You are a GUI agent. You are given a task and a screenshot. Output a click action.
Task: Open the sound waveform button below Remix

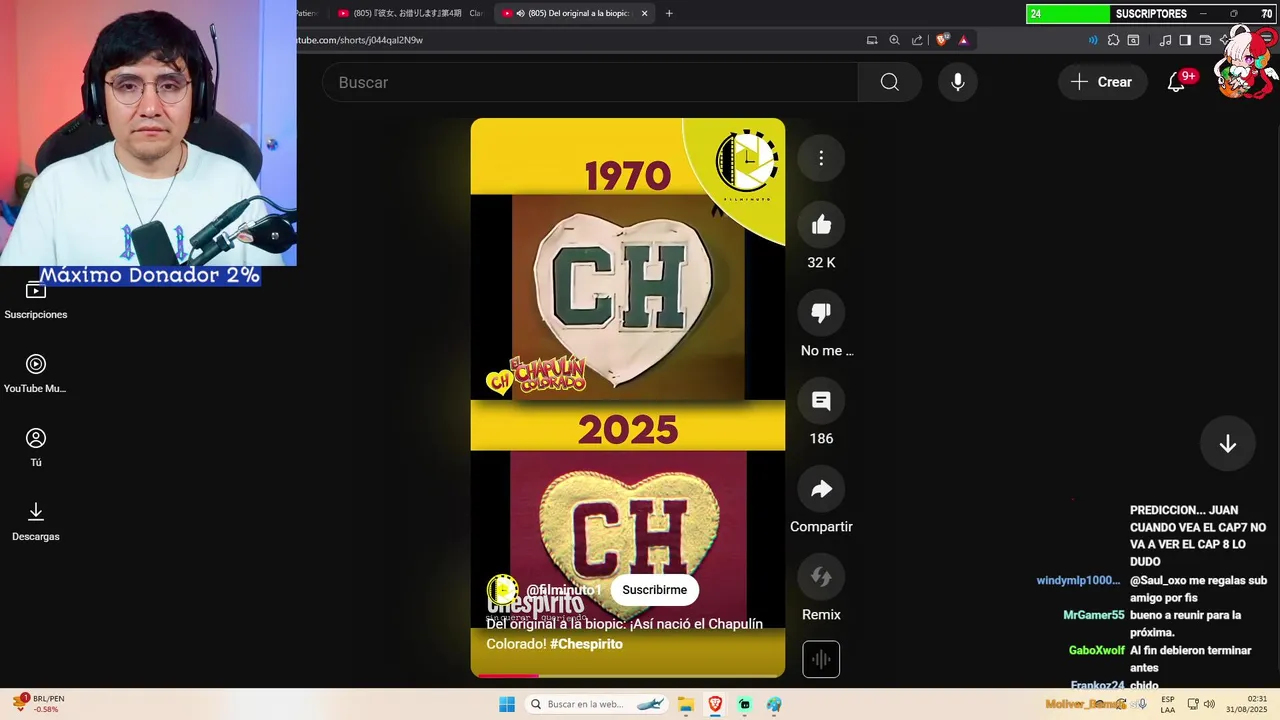821,659
